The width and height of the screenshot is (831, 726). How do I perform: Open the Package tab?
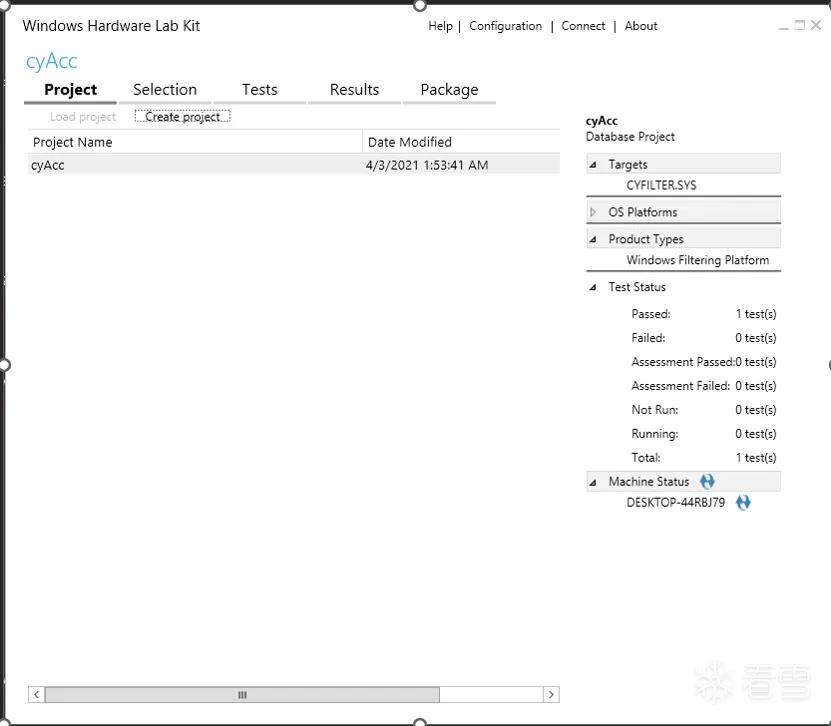449,90
